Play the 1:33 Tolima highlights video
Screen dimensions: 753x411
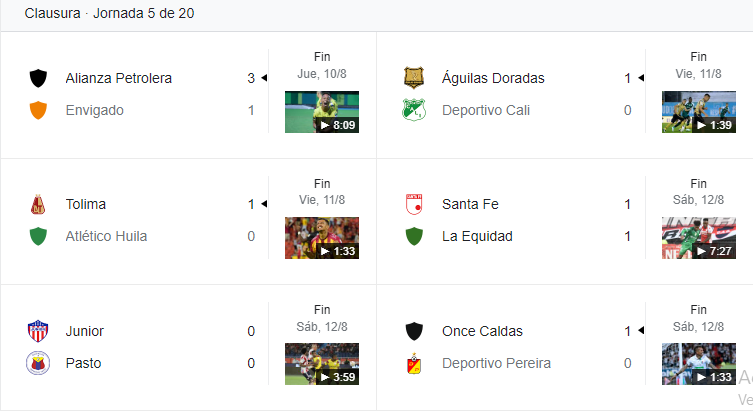click(321, 238)
